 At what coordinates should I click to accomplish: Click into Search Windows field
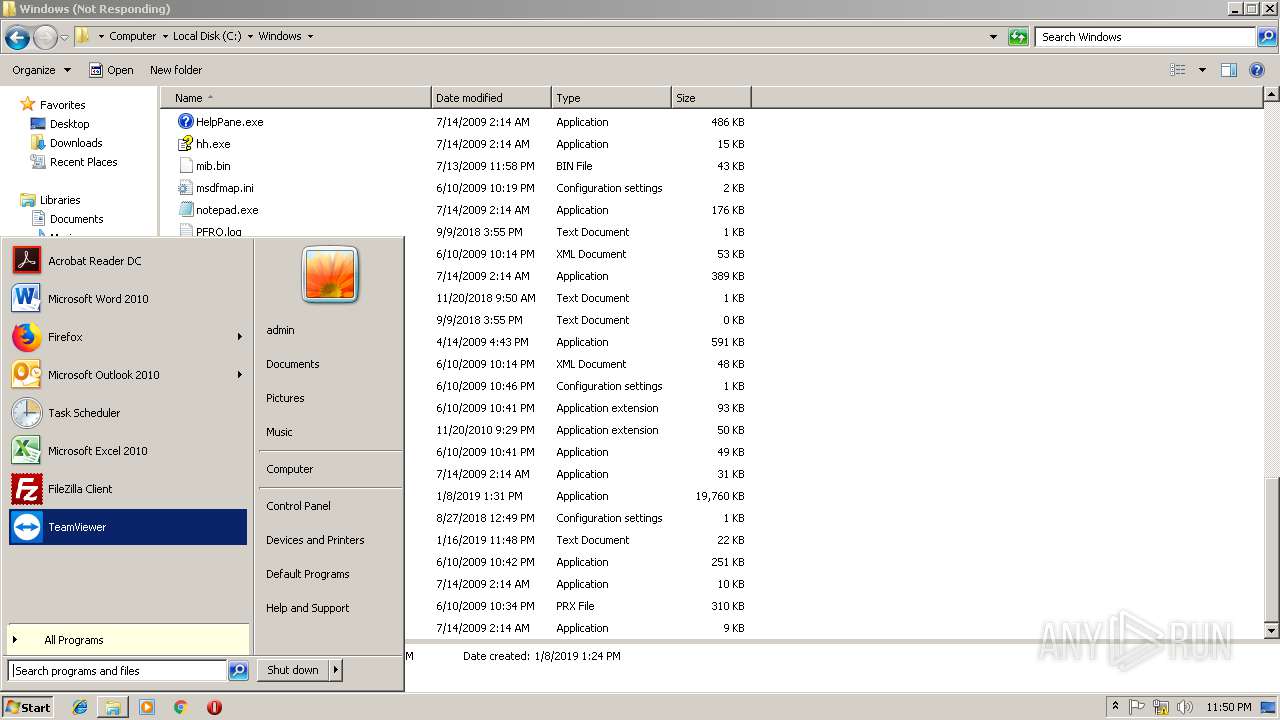click(1145, 37)
